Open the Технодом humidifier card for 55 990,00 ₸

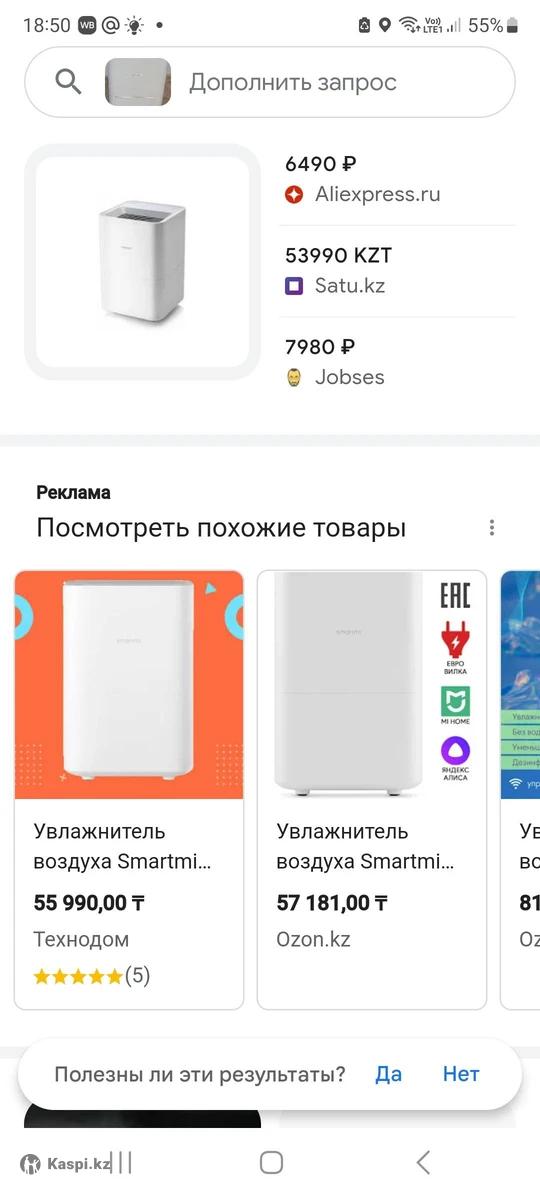[x=129, y=790]
